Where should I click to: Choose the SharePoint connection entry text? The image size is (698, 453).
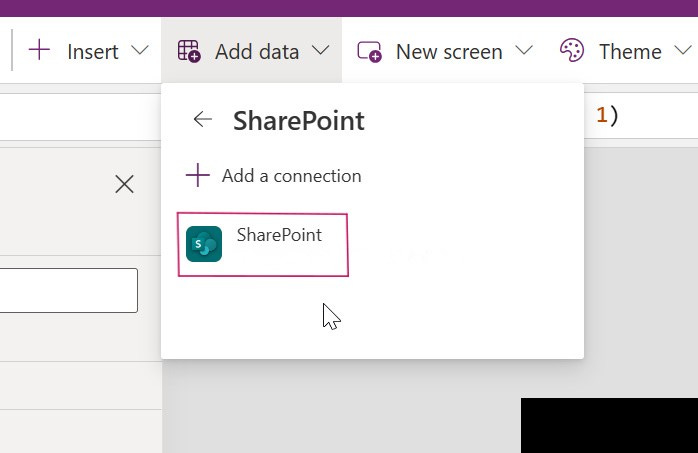[x=279, y=235]
